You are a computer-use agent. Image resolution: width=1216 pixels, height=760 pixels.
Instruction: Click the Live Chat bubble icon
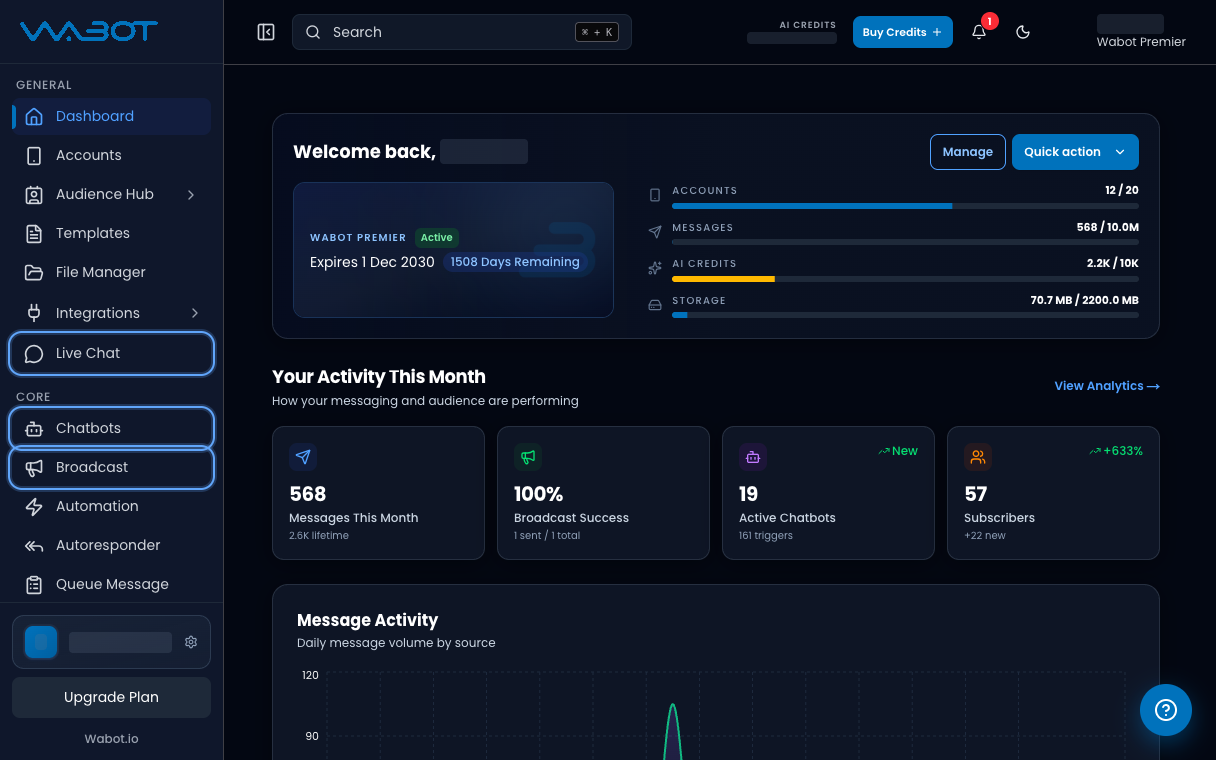click(34, 353)
